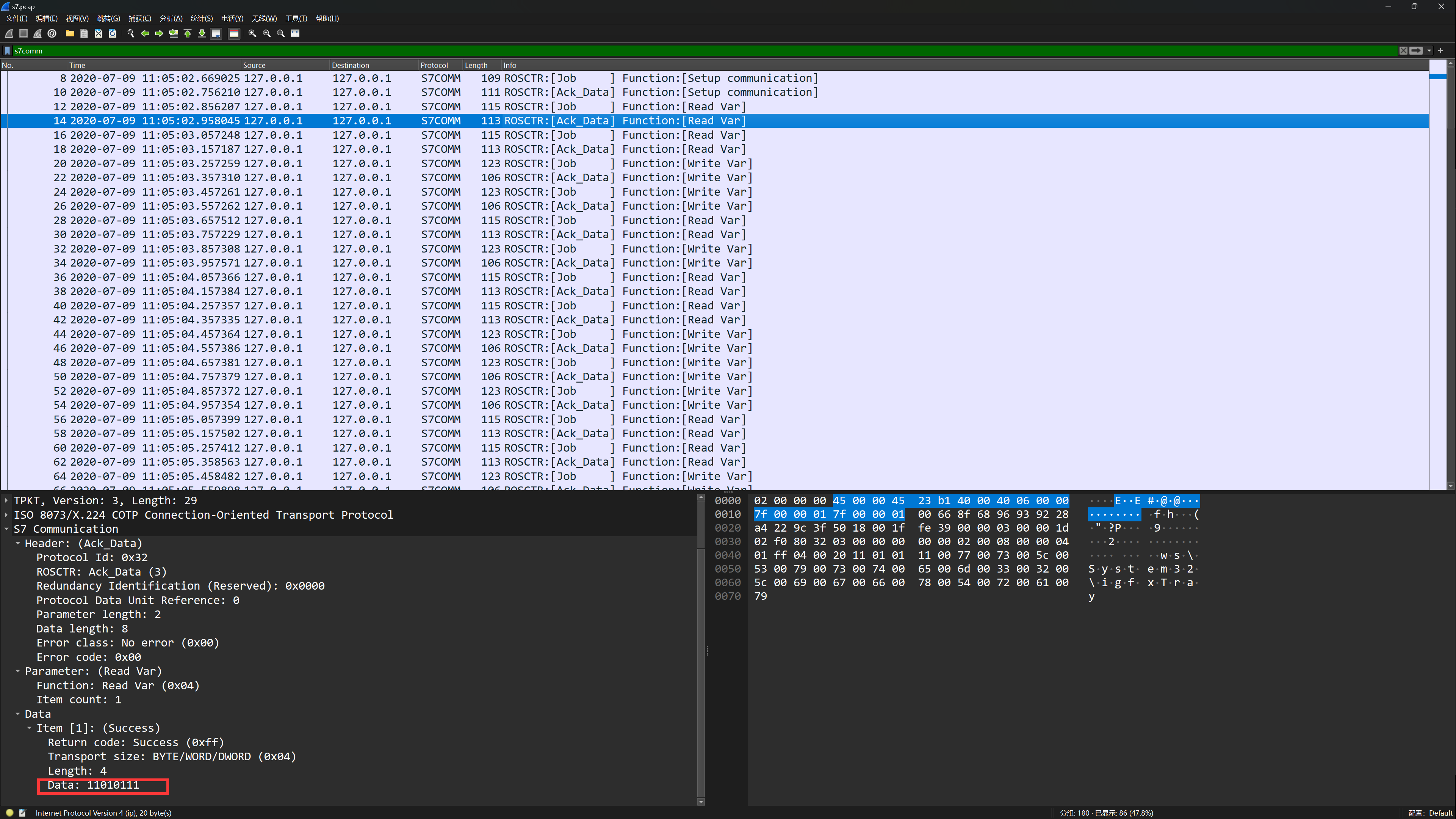
Task: Click the 配置: Default profile in status bar
Action: (1430, 813)
